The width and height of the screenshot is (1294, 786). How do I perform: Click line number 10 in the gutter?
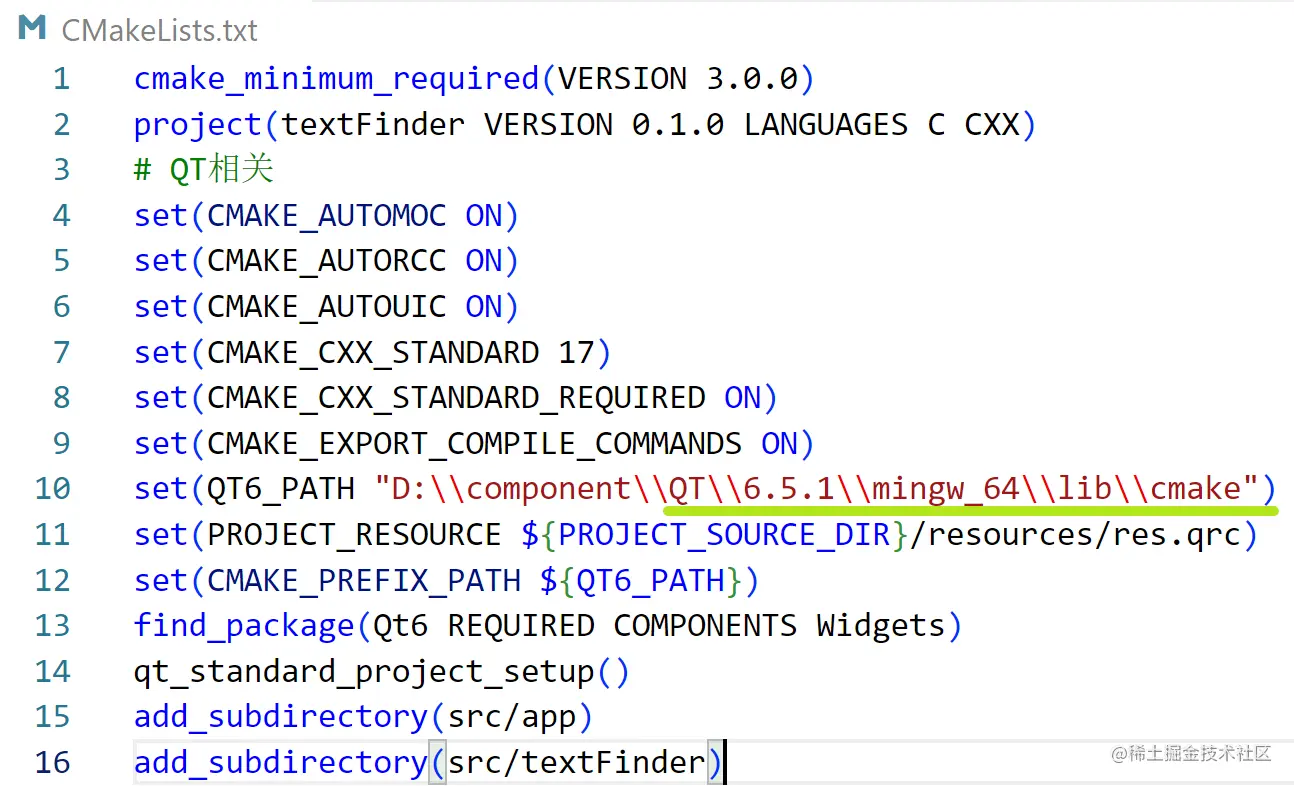[x=52, y=488]
